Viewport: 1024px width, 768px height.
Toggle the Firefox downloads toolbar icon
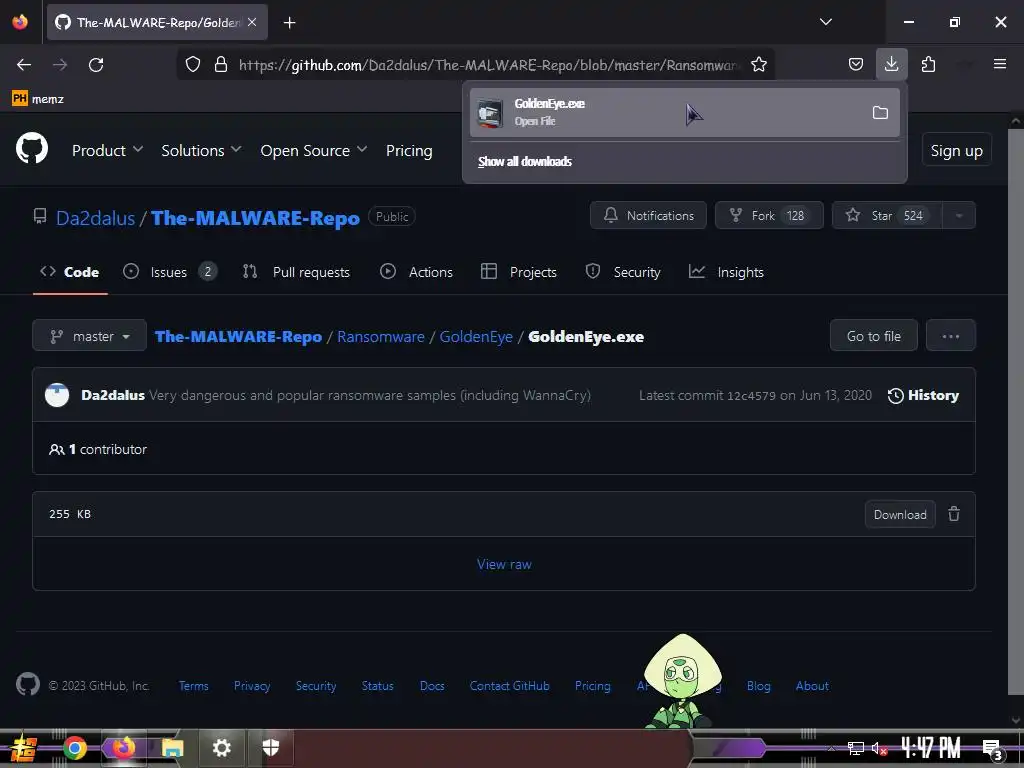pyautogui.click(x=891, y=64)
